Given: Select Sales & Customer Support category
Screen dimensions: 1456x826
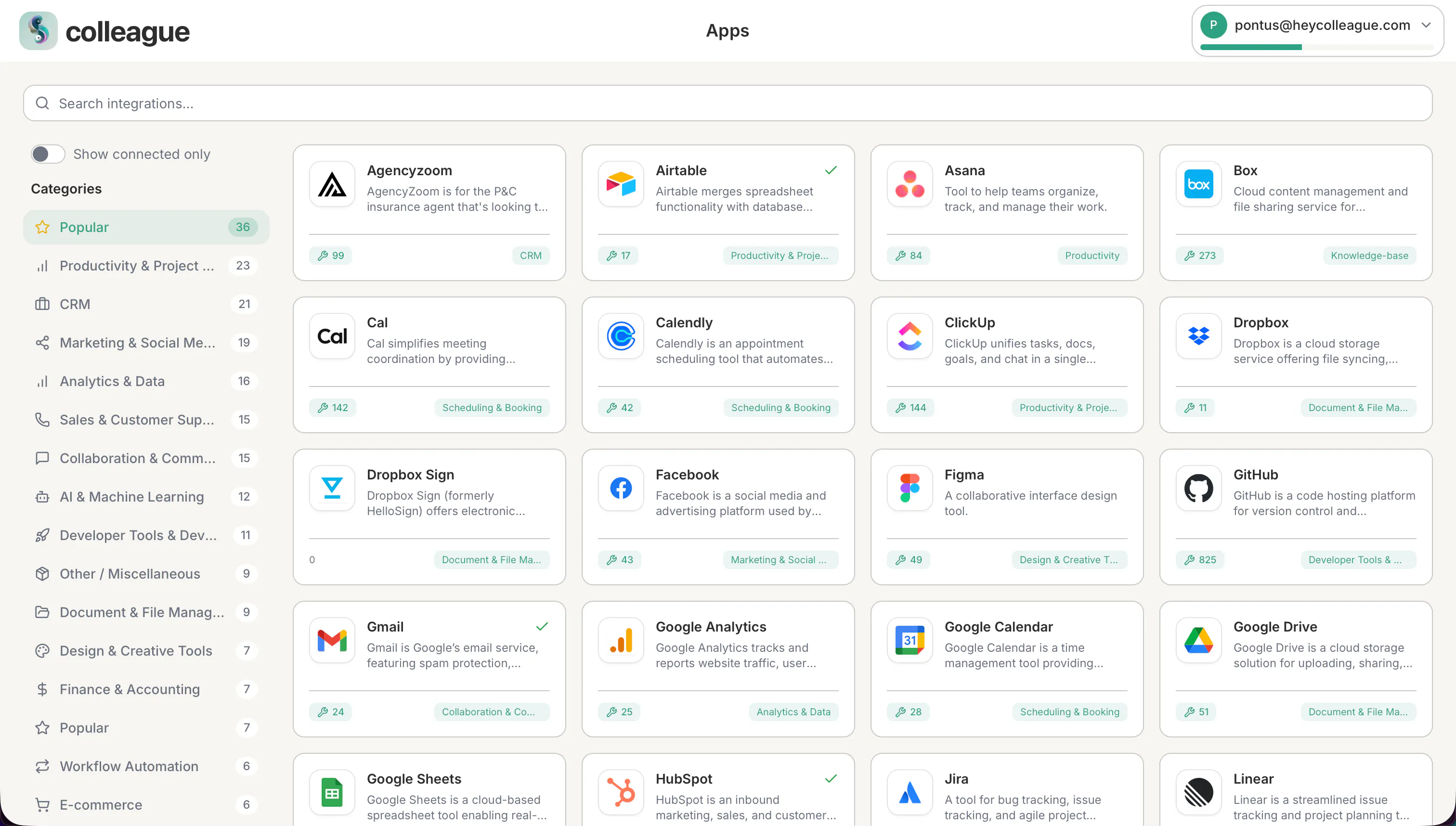Looking at the screenshot, I should pyautogui.click(x=146, y=420).
